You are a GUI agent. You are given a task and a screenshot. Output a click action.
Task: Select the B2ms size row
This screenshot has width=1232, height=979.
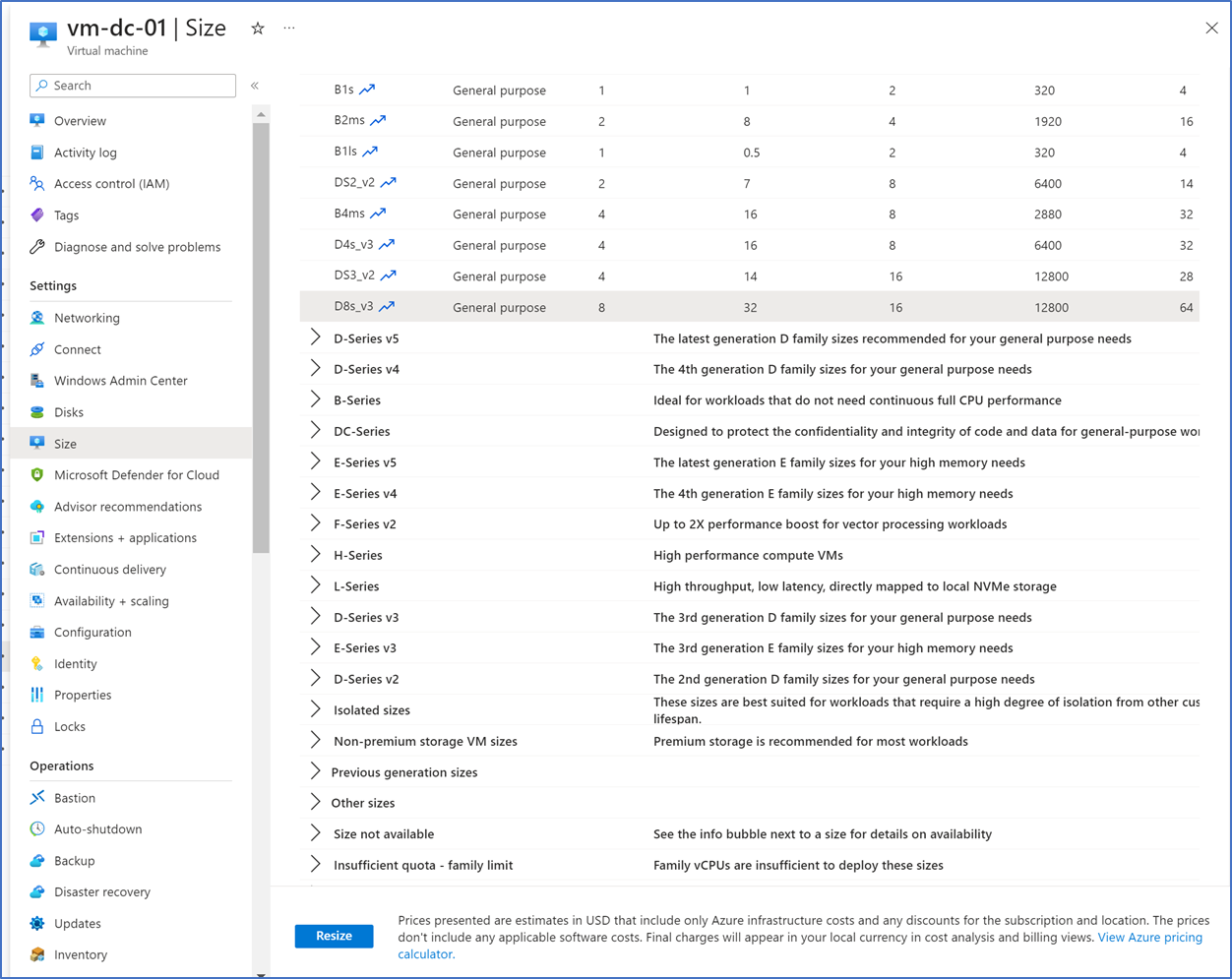point(749,121)
